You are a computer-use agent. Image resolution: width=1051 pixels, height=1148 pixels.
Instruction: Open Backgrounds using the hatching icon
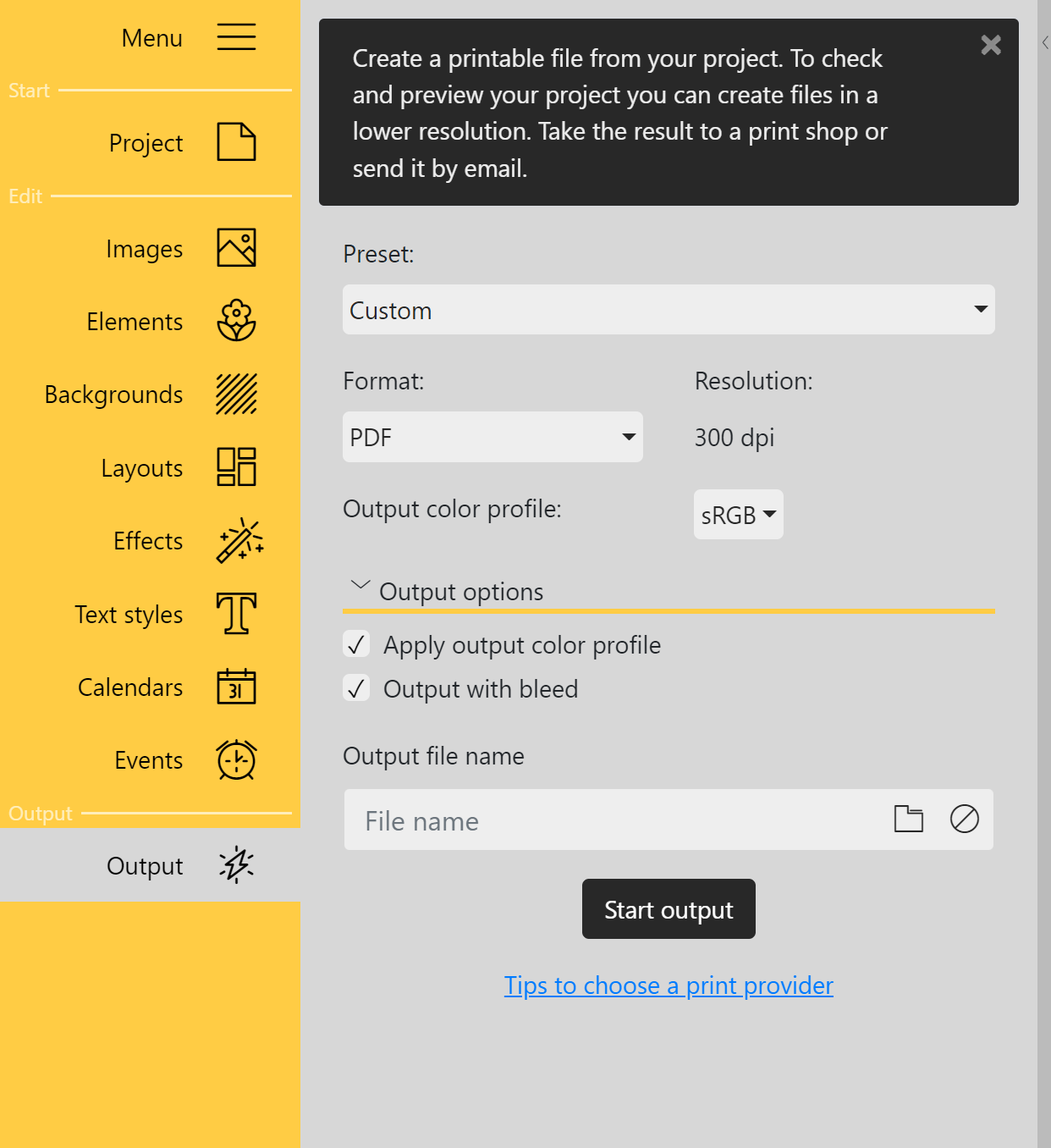coord(236,394)
